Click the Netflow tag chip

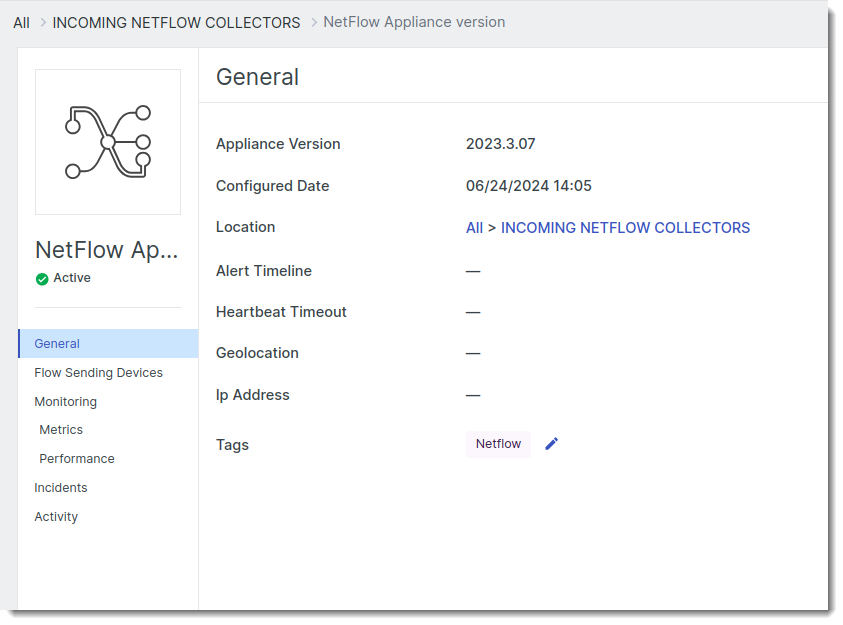click(x=498, y=444)
